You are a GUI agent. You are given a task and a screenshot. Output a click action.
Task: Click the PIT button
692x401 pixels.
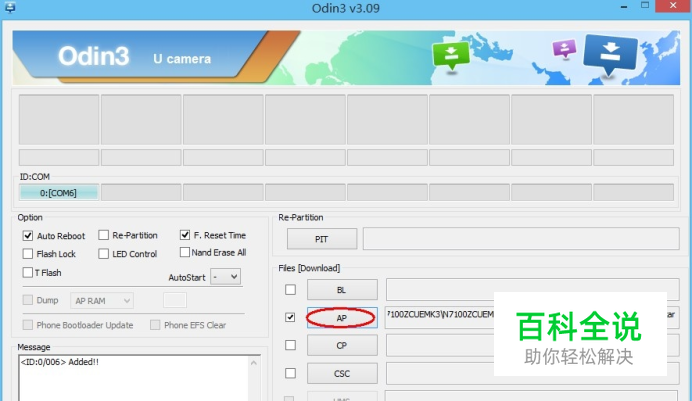(322, 239)
